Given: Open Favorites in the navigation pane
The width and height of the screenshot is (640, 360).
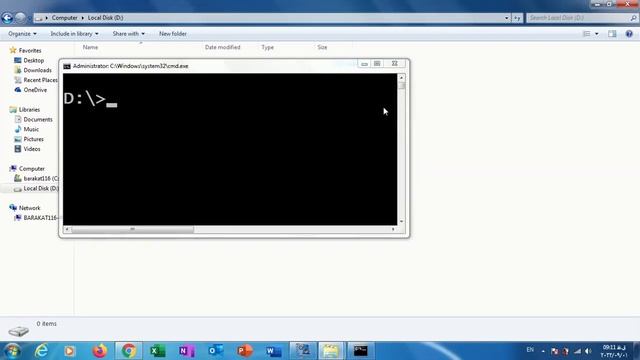Looking at the screenshot, I should coord(30,51).
